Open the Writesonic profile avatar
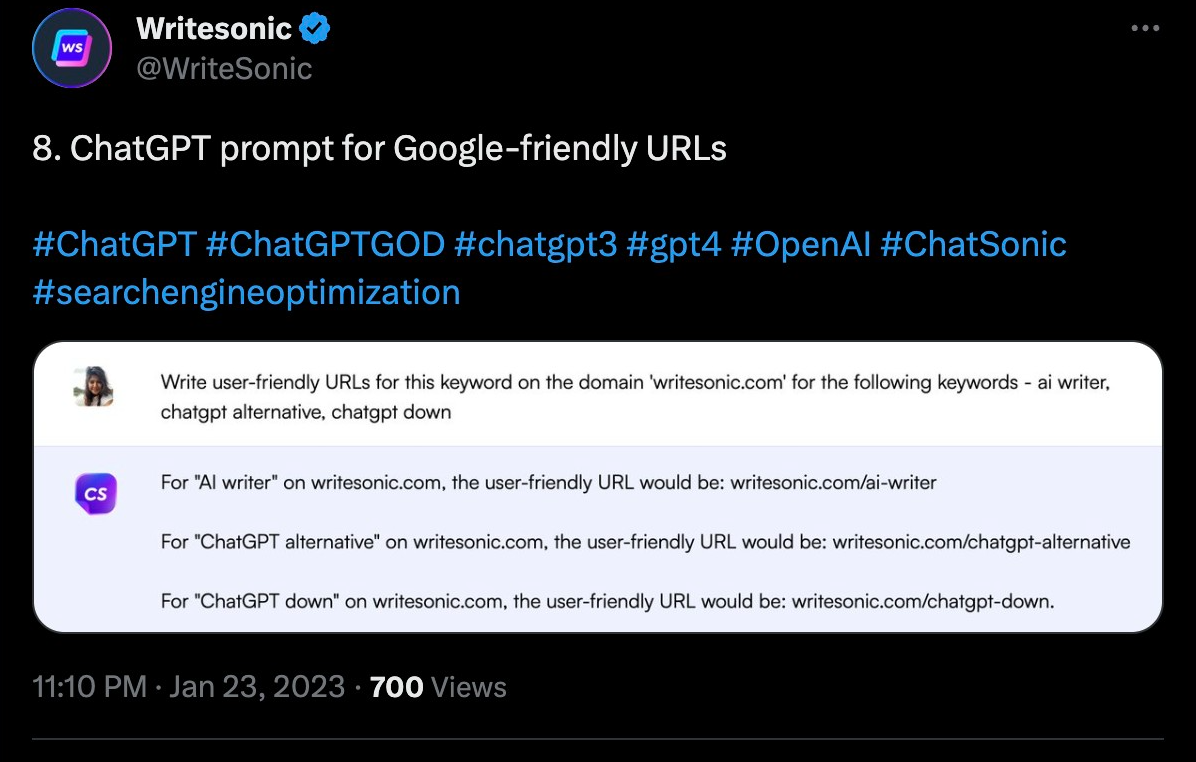The height and width of the screenshot is (762, 1196). click(71, 48)
